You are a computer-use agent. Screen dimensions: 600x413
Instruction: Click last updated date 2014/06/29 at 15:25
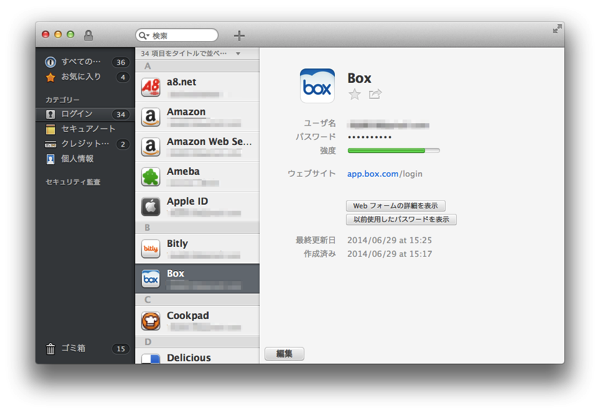point(390,240)
